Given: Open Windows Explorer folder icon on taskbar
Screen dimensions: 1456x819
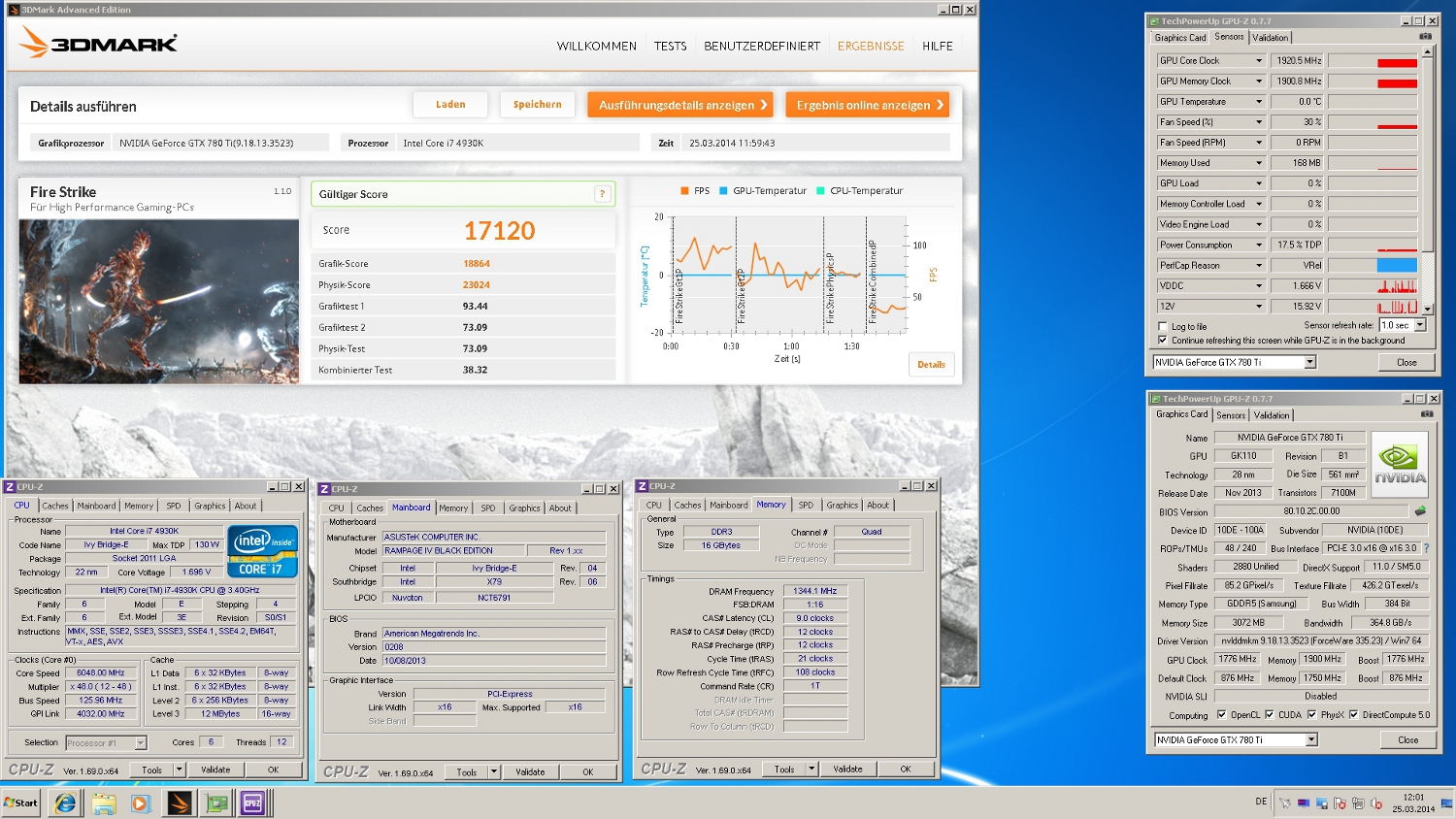Looking at the screenshot, I should (x=103, y=803).
